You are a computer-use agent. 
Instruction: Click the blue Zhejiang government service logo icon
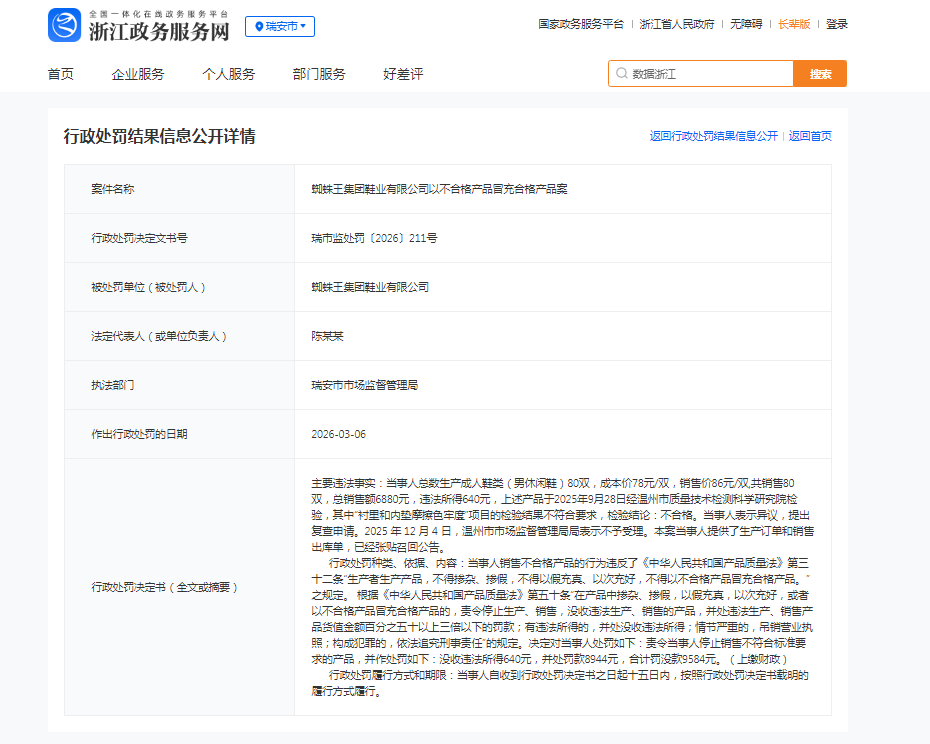(x=64, y=25)
